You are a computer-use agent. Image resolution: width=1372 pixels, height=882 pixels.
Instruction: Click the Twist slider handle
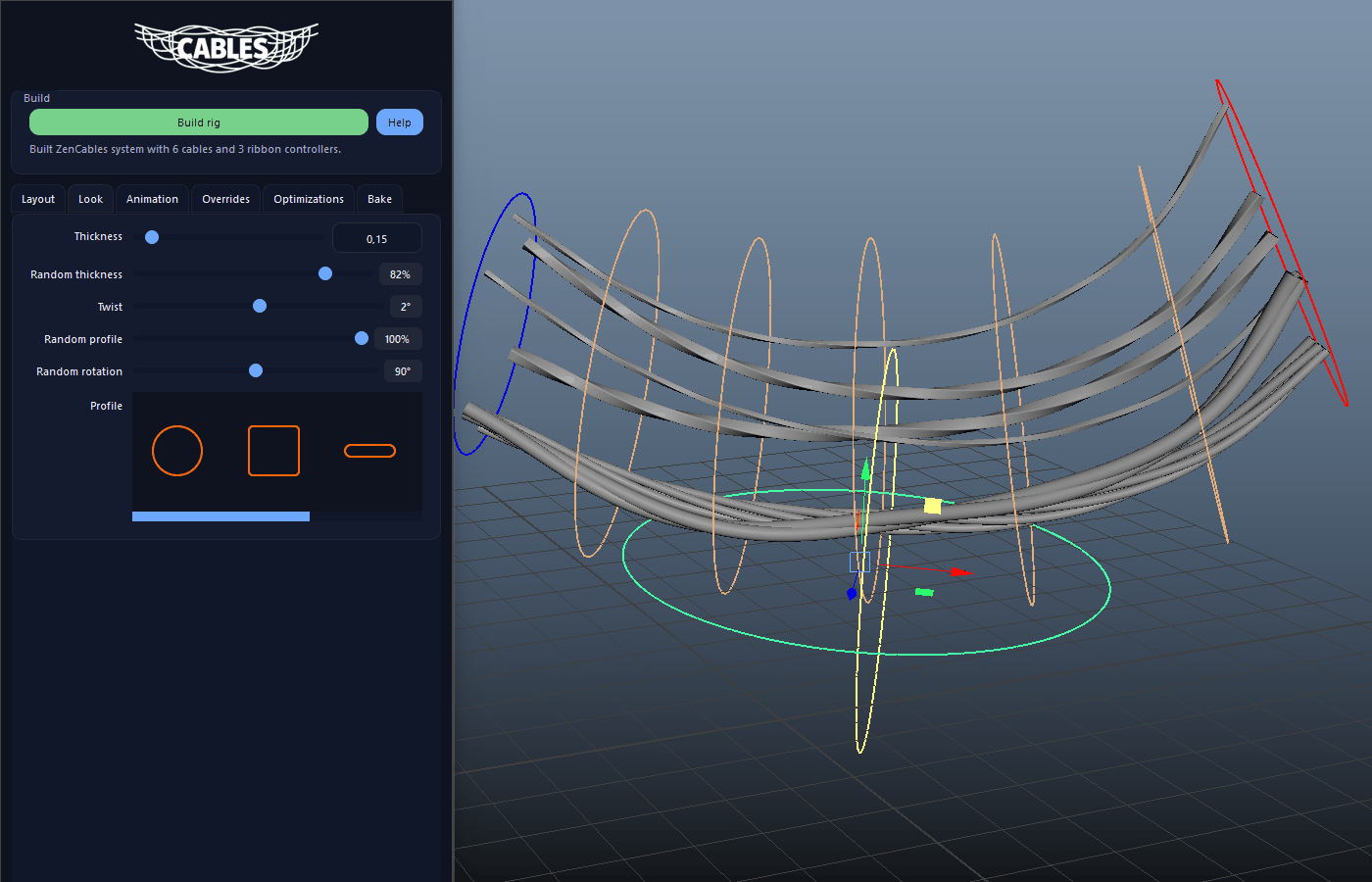coord(260,306)
